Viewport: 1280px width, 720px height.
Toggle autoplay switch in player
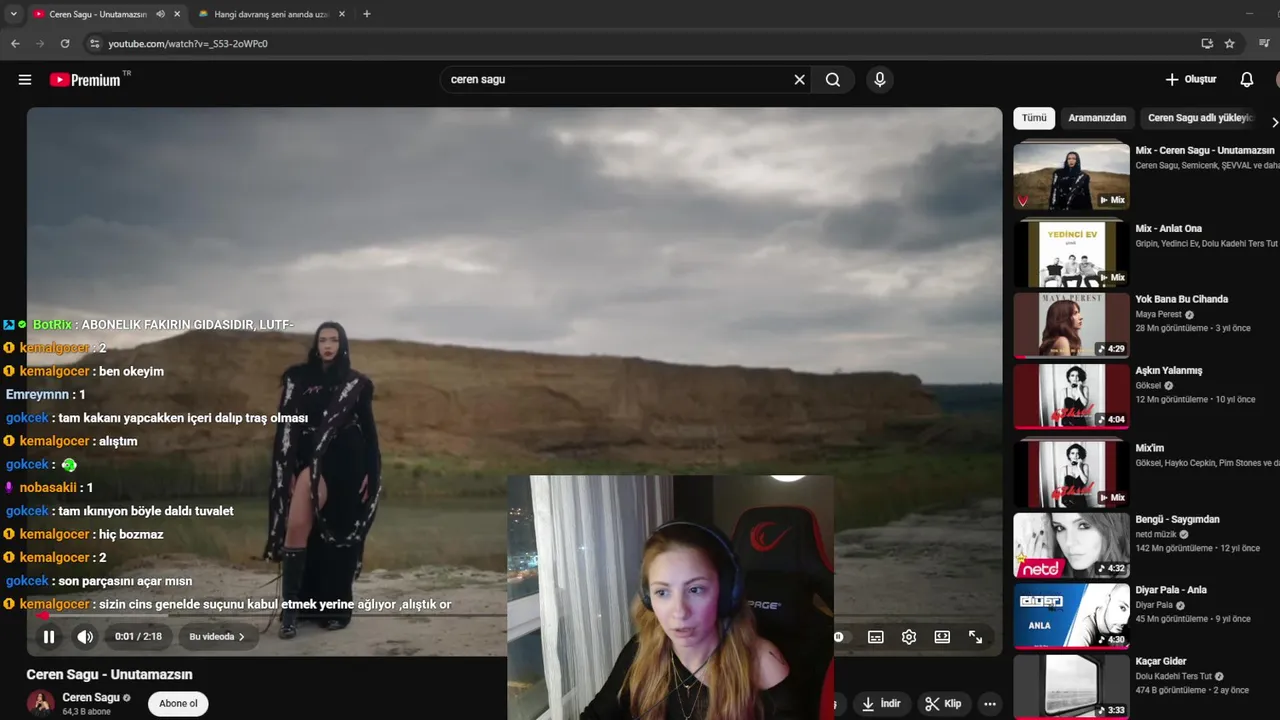point(839,637)
